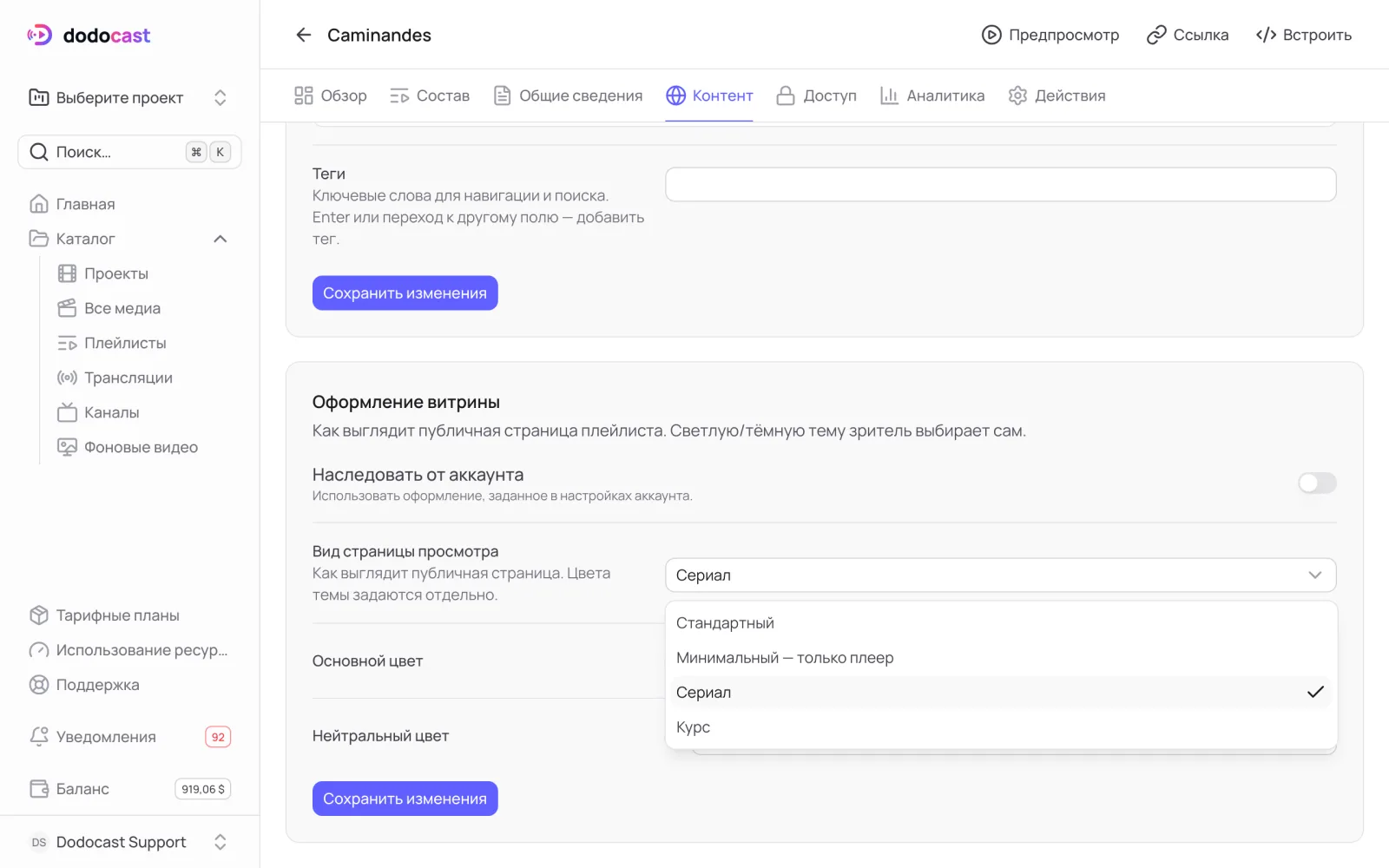Choose Минимальный — только плеер option
The height and width of the screenshot is (868, 1389).
1000,658
